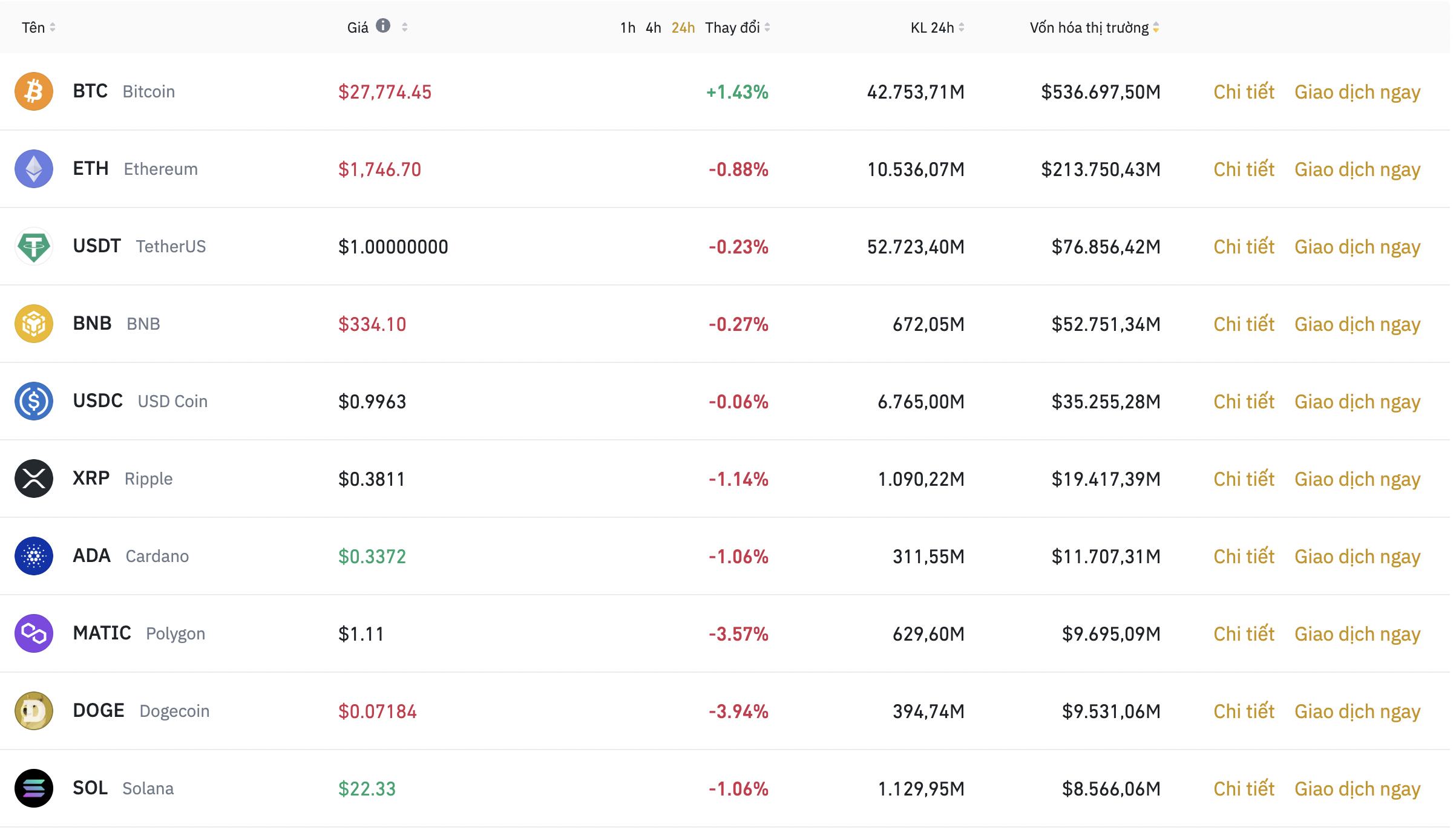
Task: Click Polygon change -3.57%
Action: 738,634
